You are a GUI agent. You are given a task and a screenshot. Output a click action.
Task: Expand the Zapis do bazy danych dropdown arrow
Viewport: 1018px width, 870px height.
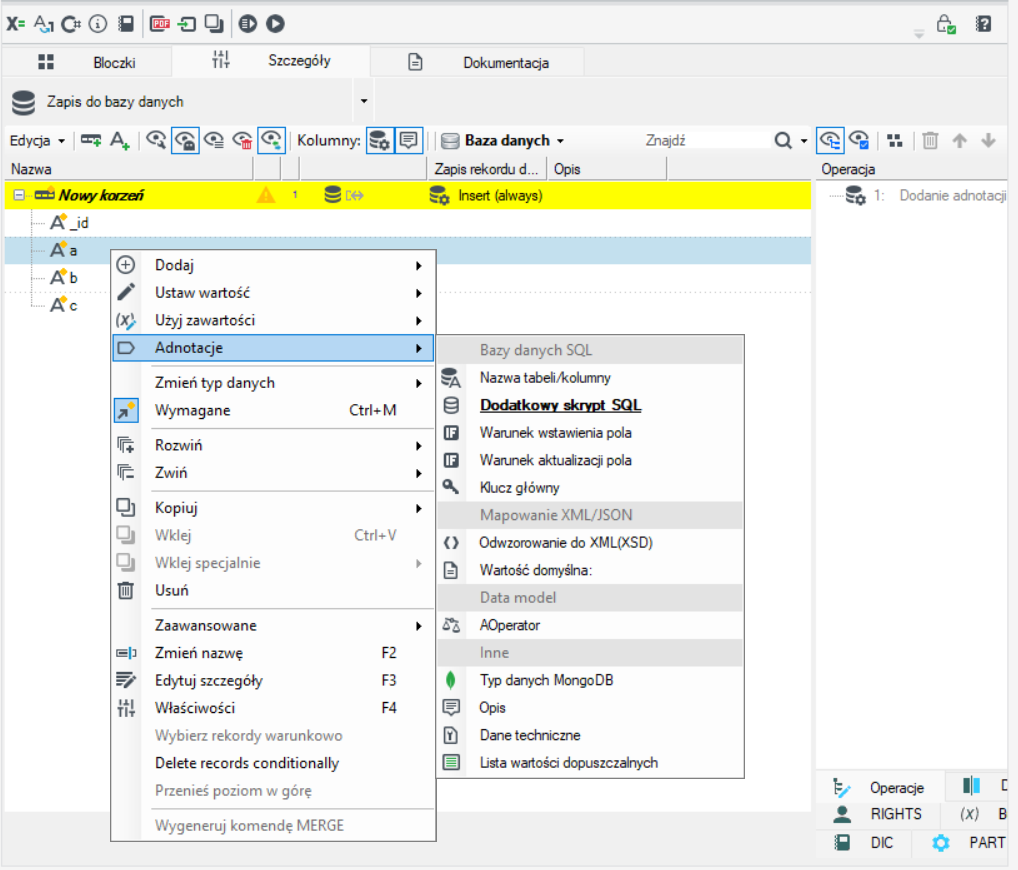364,101
